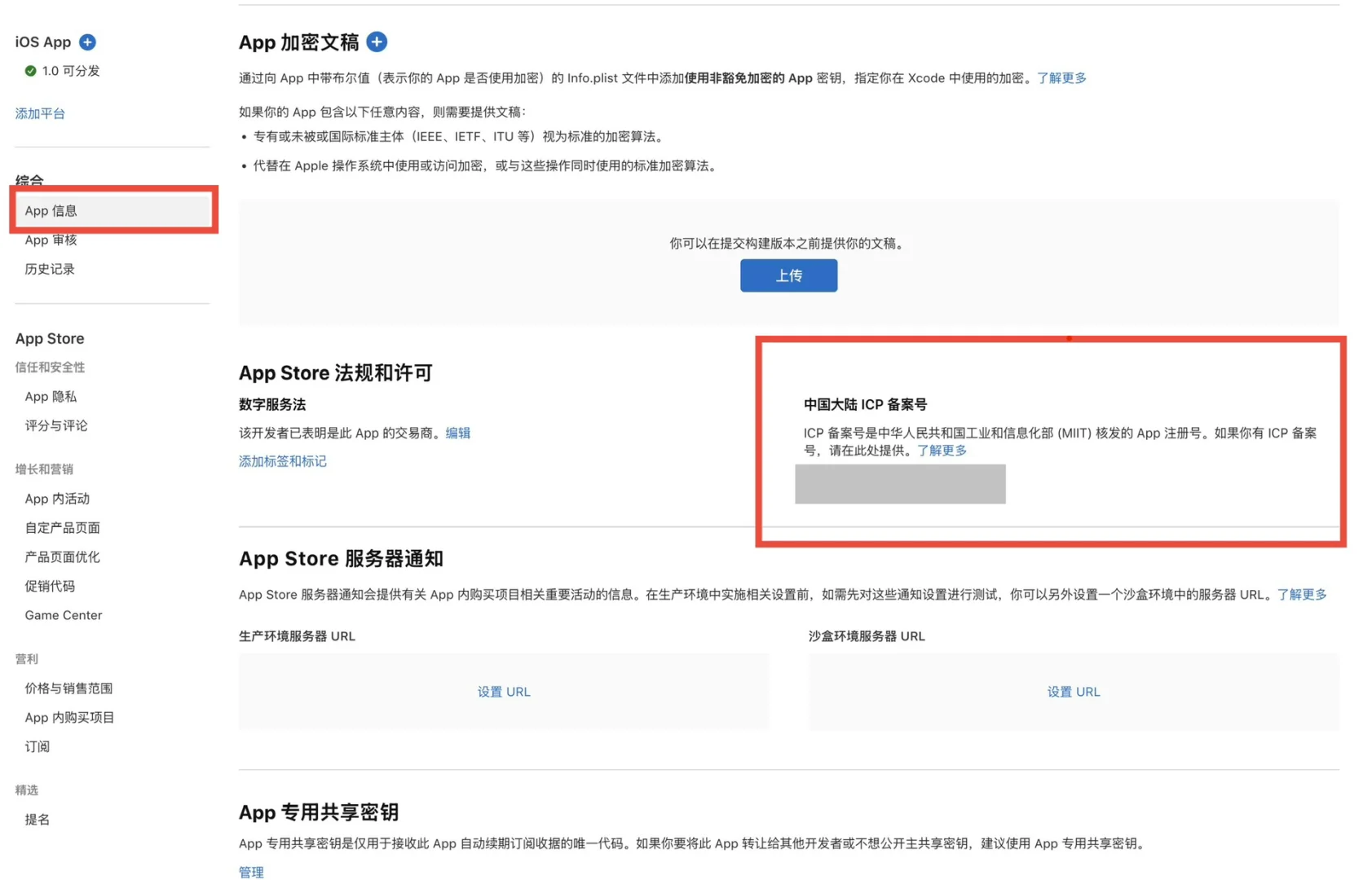Click the 上传 button for encryption documents
Viewport: 1372px width, 880px height.
(787, 275)
